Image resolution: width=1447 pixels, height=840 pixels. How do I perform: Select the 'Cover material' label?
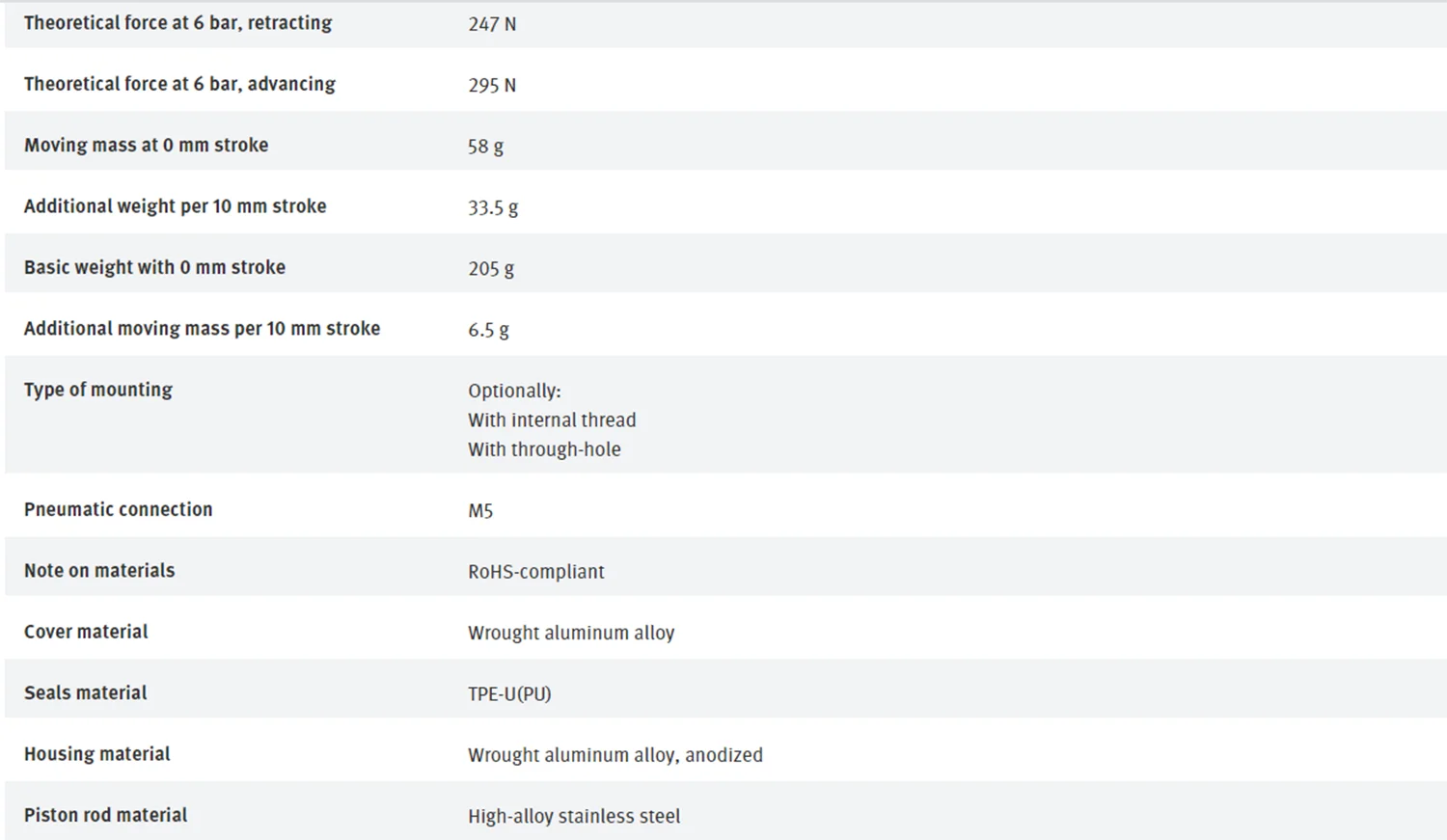tap(86, 632)
